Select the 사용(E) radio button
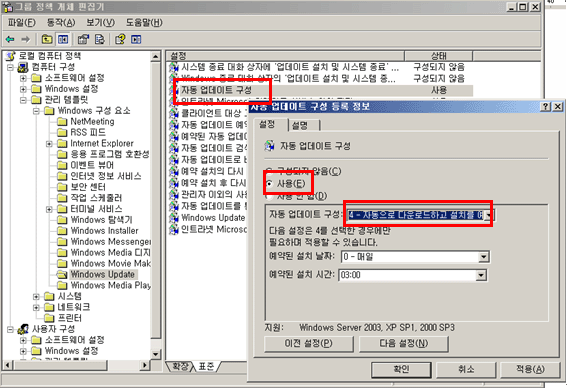This screenshot has height=389, width=567. [x=269, y=183]
